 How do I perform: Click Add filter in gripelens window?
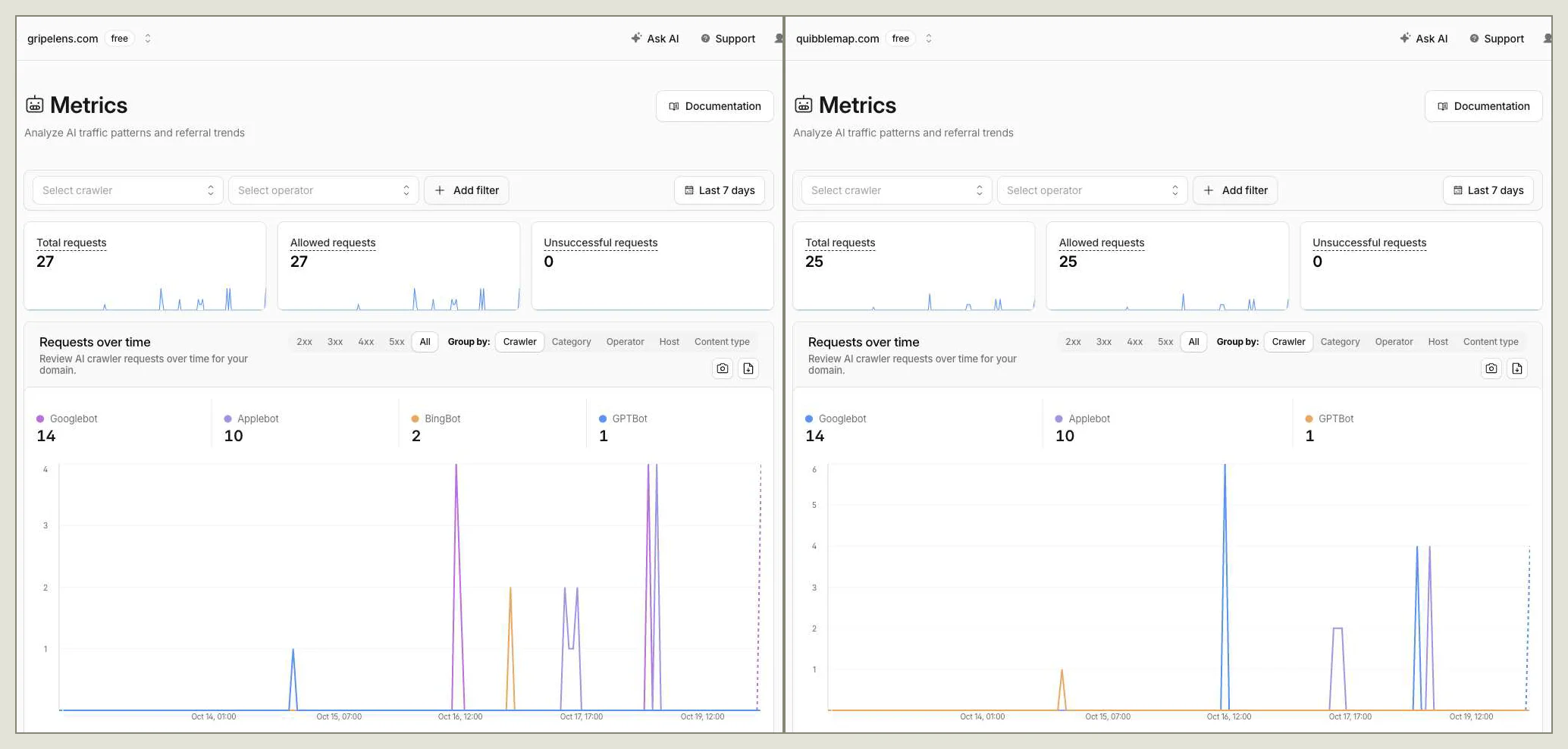466,190
